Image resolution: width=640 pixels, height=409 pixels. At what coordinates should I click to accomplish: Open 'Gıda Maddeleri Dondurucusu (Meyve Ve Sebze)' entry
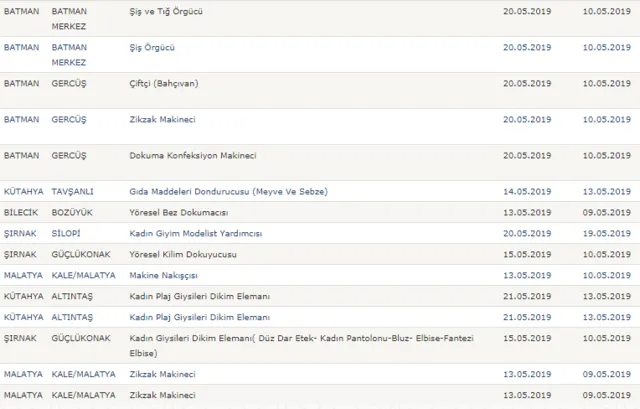pos(229,191)
